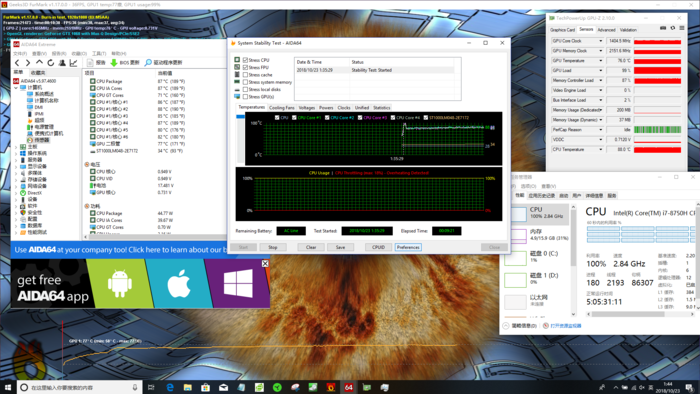
Task: Open the GPU-Z Advanced tab
Action: tap(606, 30)
